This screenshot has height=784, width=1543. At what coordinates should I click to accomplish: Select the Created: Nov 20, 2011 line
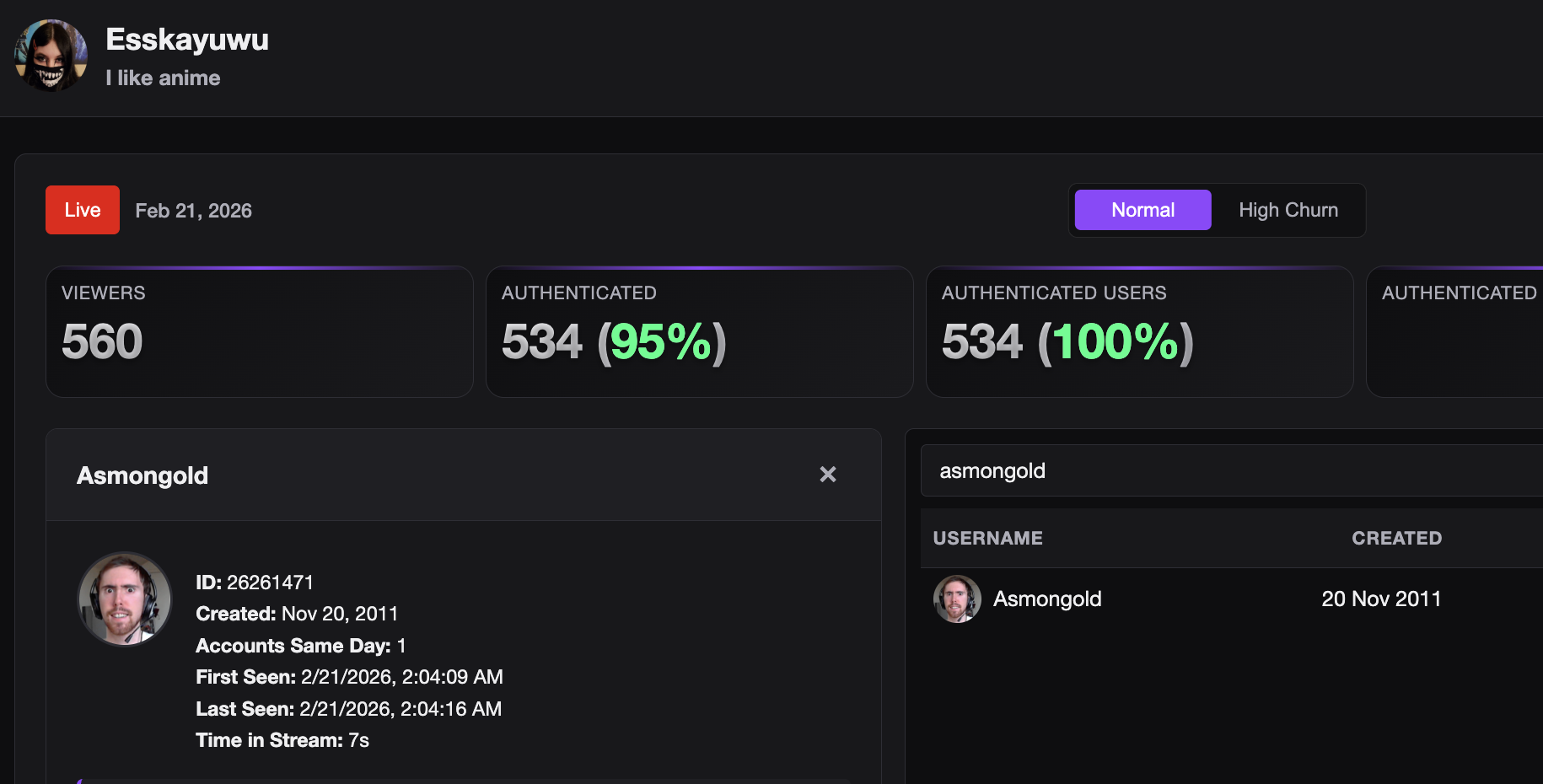click(297, 614)
